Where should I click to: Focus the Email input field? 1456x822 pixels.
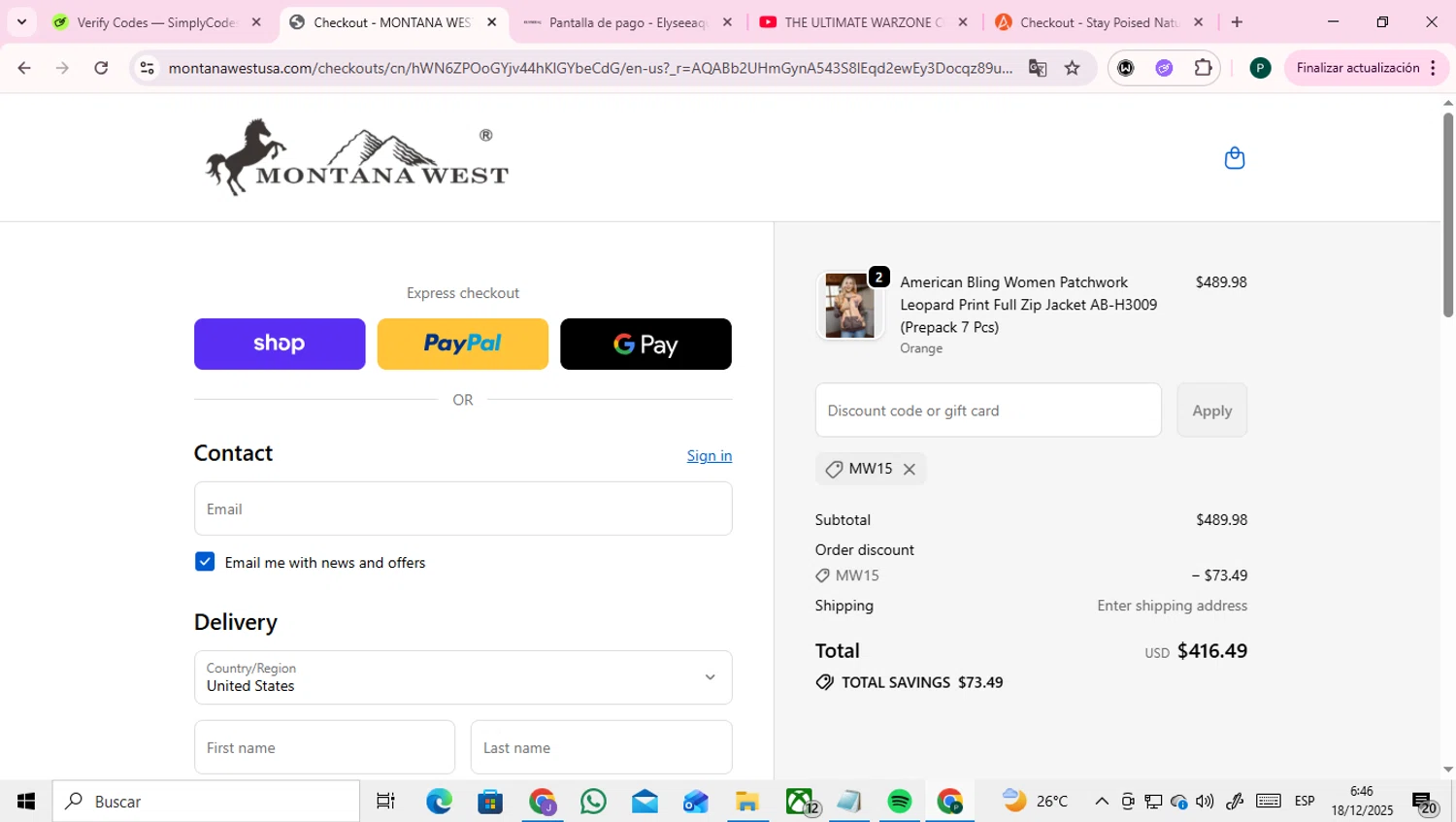pos(463,509)
